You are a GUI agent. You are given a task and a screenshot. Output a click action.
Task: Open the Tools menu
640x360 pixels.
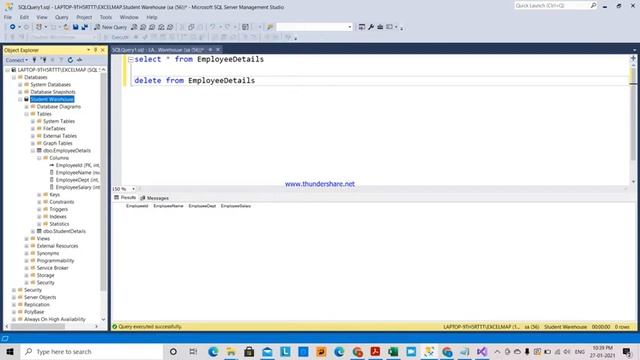tap(106, 17)
